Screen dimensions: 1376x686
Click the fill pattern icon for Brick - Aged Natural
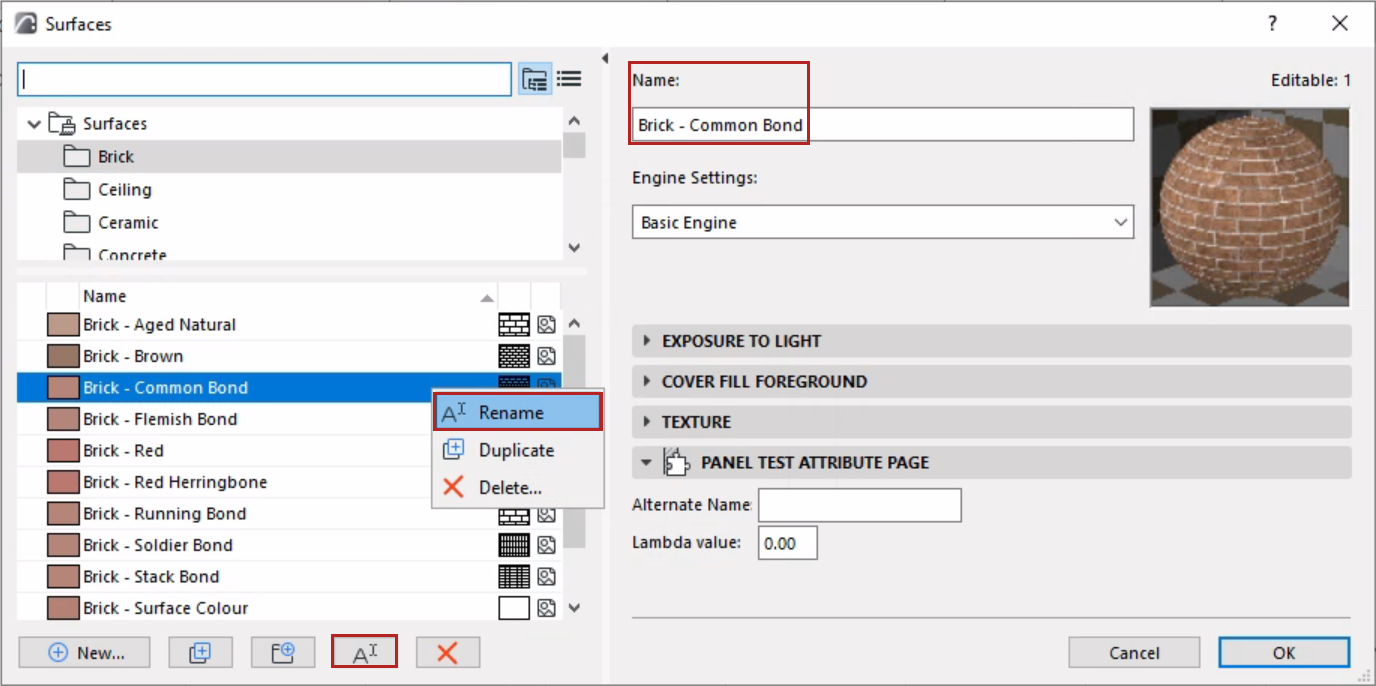point(514,325)
